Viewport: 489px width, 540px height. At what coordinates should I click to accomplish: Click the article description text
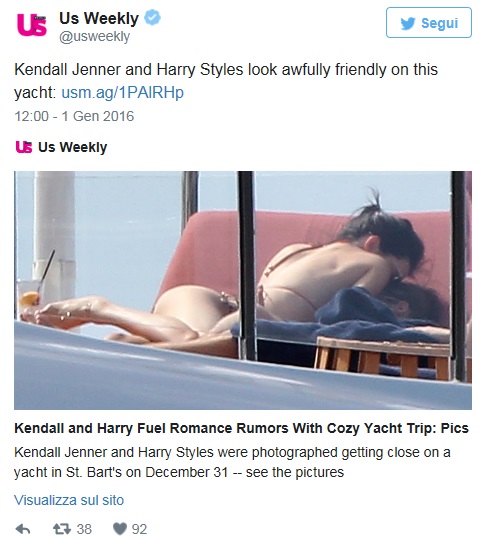point(232,462)
